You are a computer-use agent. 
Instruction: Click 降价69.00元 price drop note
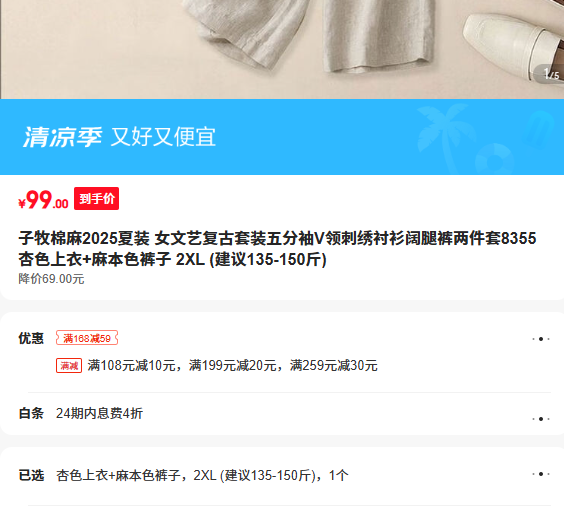pyautogui.click(x=51, y=279)
